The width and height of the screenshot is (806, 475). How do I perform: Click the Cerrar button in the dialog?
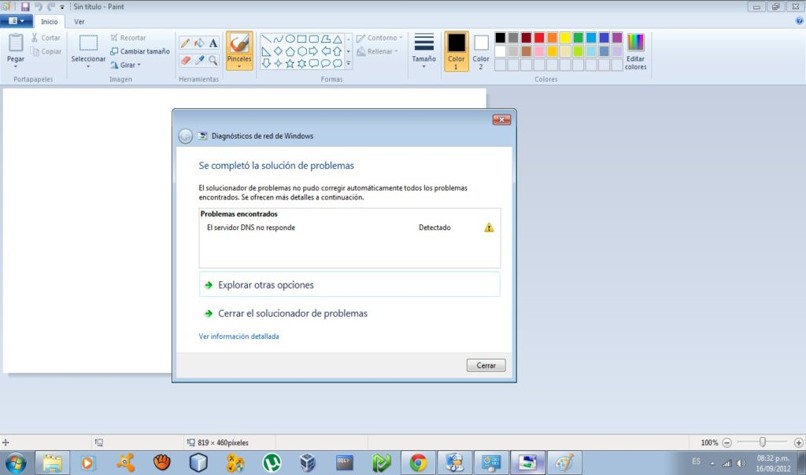pyautogui.click(x=486, y=366)
